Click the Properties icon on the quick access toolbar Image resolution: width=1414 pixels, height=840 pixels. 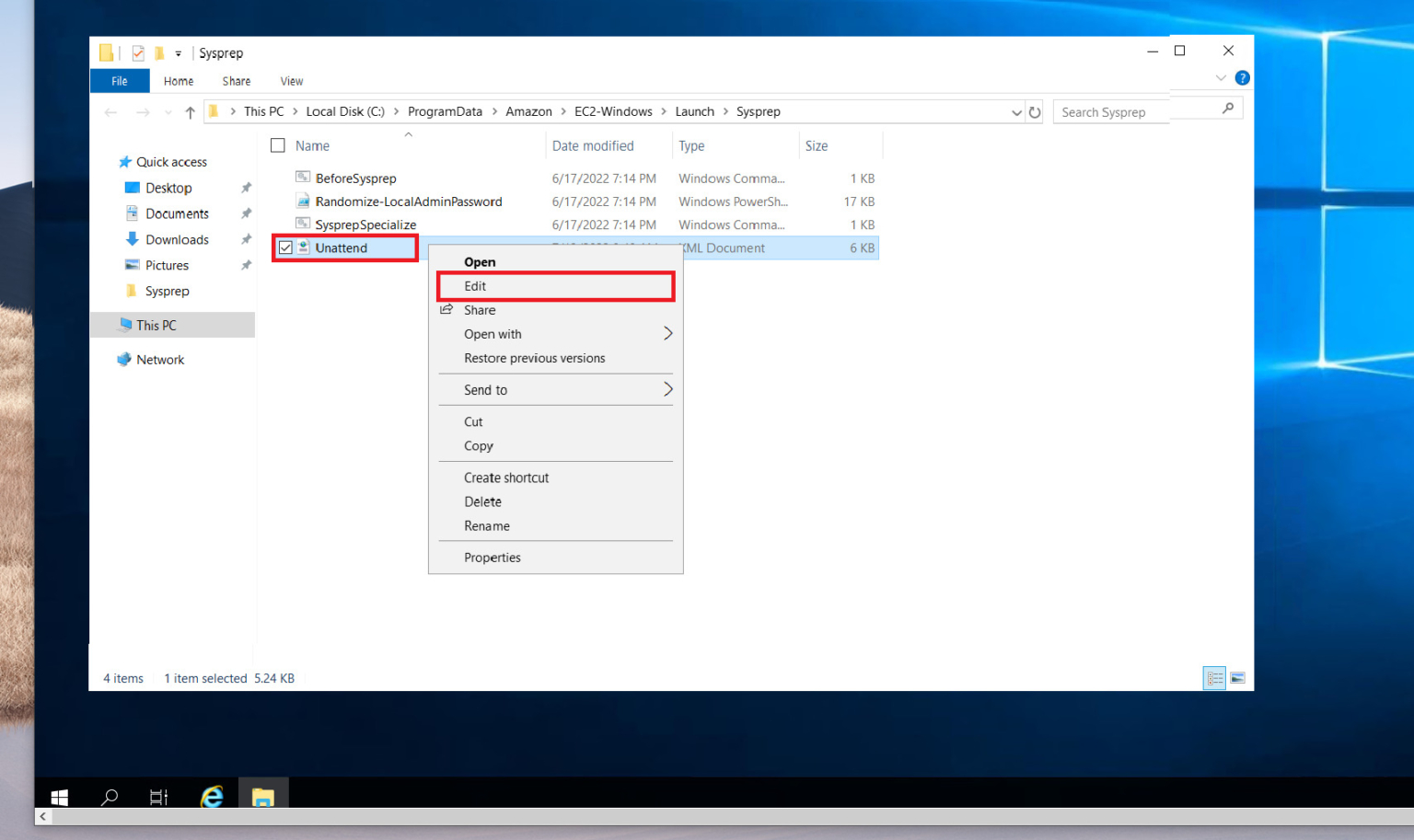click(138, 52)
